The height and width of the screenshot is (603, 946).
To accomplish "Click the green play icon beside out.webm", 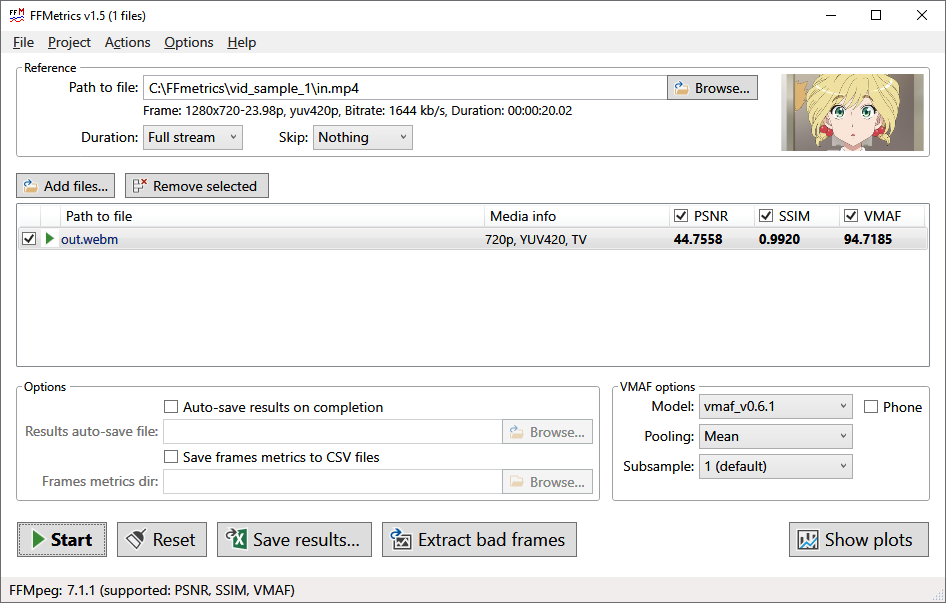I will [49, 238].
